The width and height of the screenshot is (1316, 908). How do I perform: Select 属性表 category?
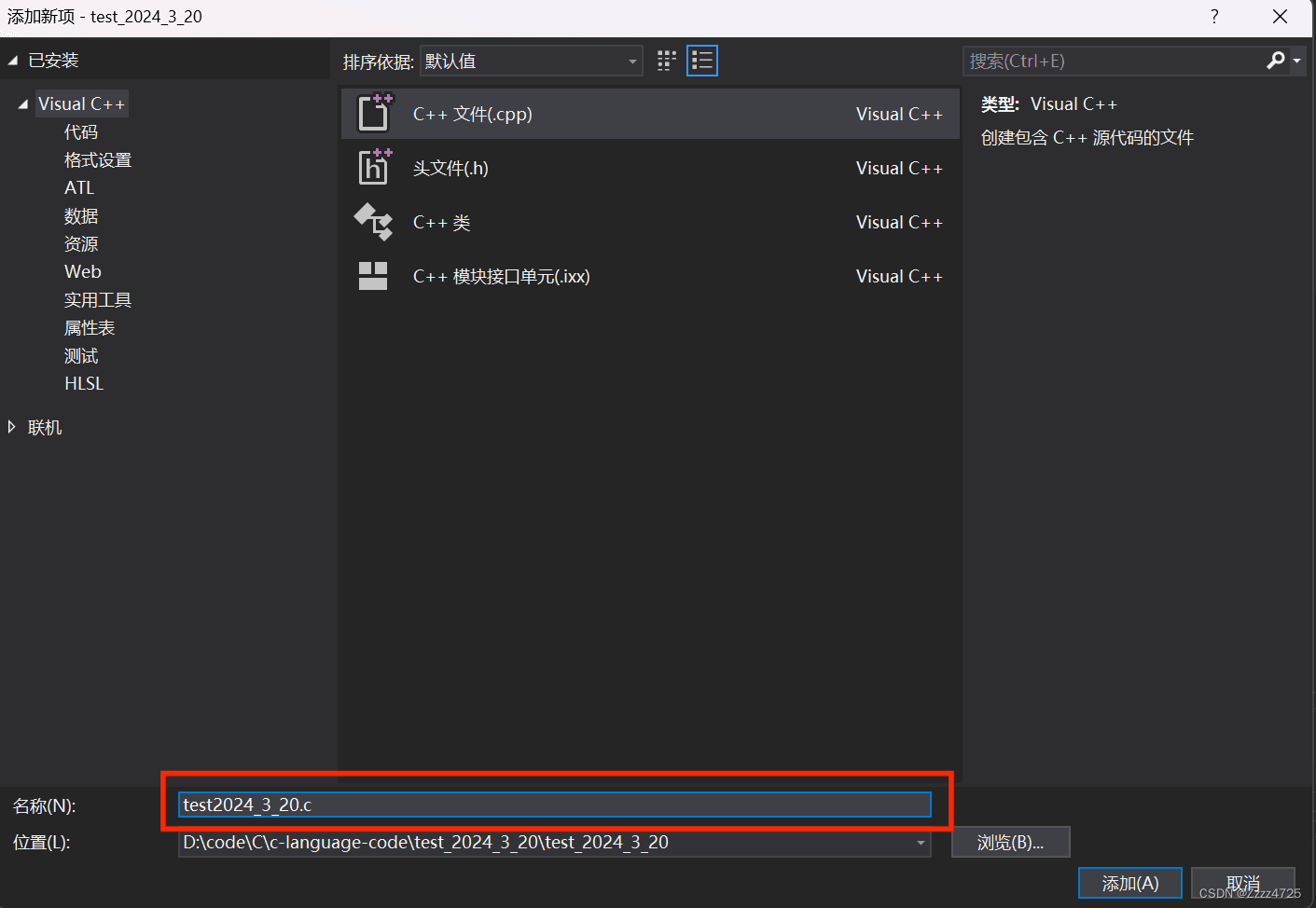90,328
